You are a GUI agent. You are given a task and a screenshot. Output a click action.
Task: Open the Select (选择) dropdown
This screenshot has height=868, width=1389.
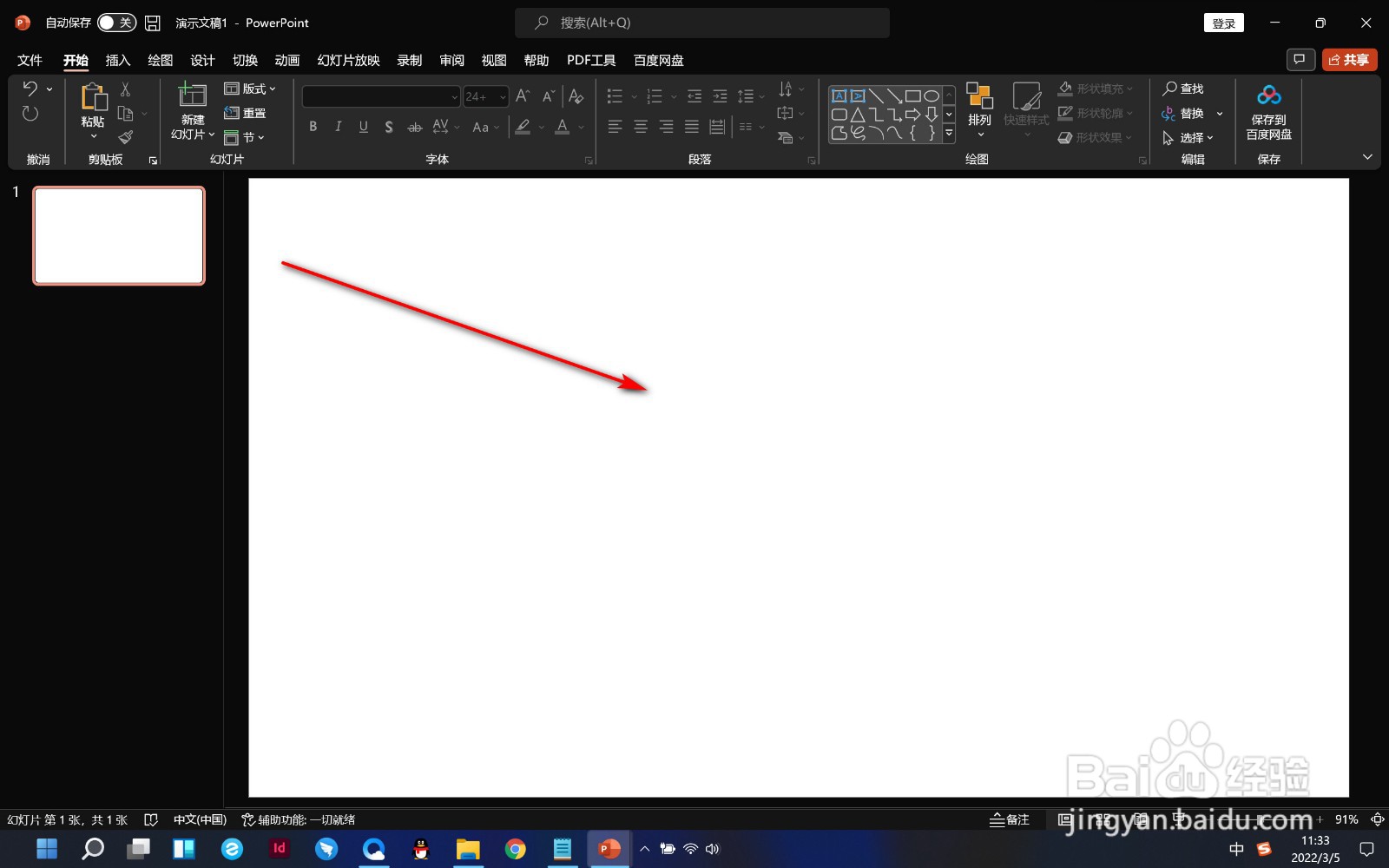coord(1188,137)
